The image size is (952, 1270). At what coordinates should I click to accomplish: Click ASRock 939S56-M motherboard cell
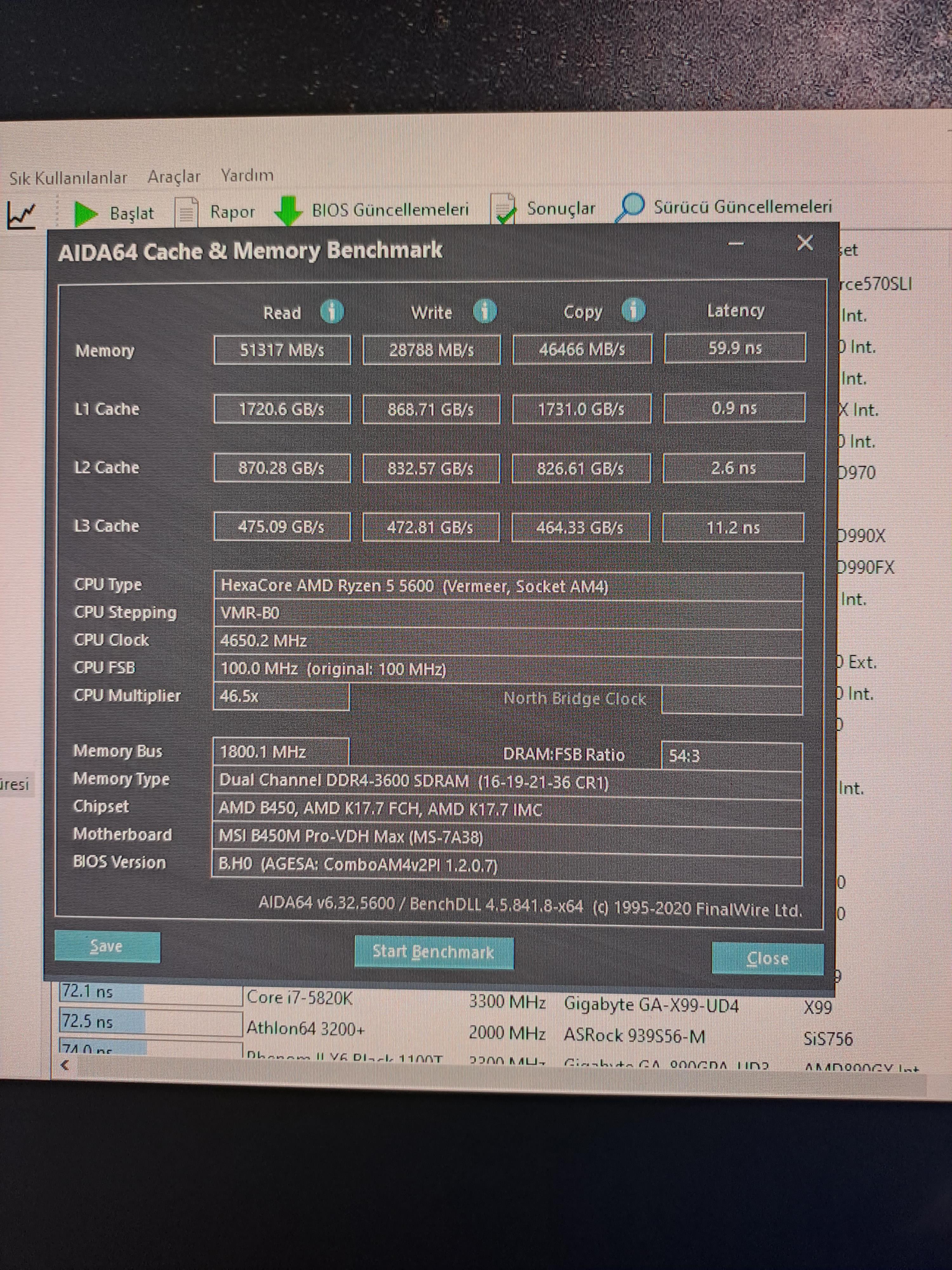634,1036
